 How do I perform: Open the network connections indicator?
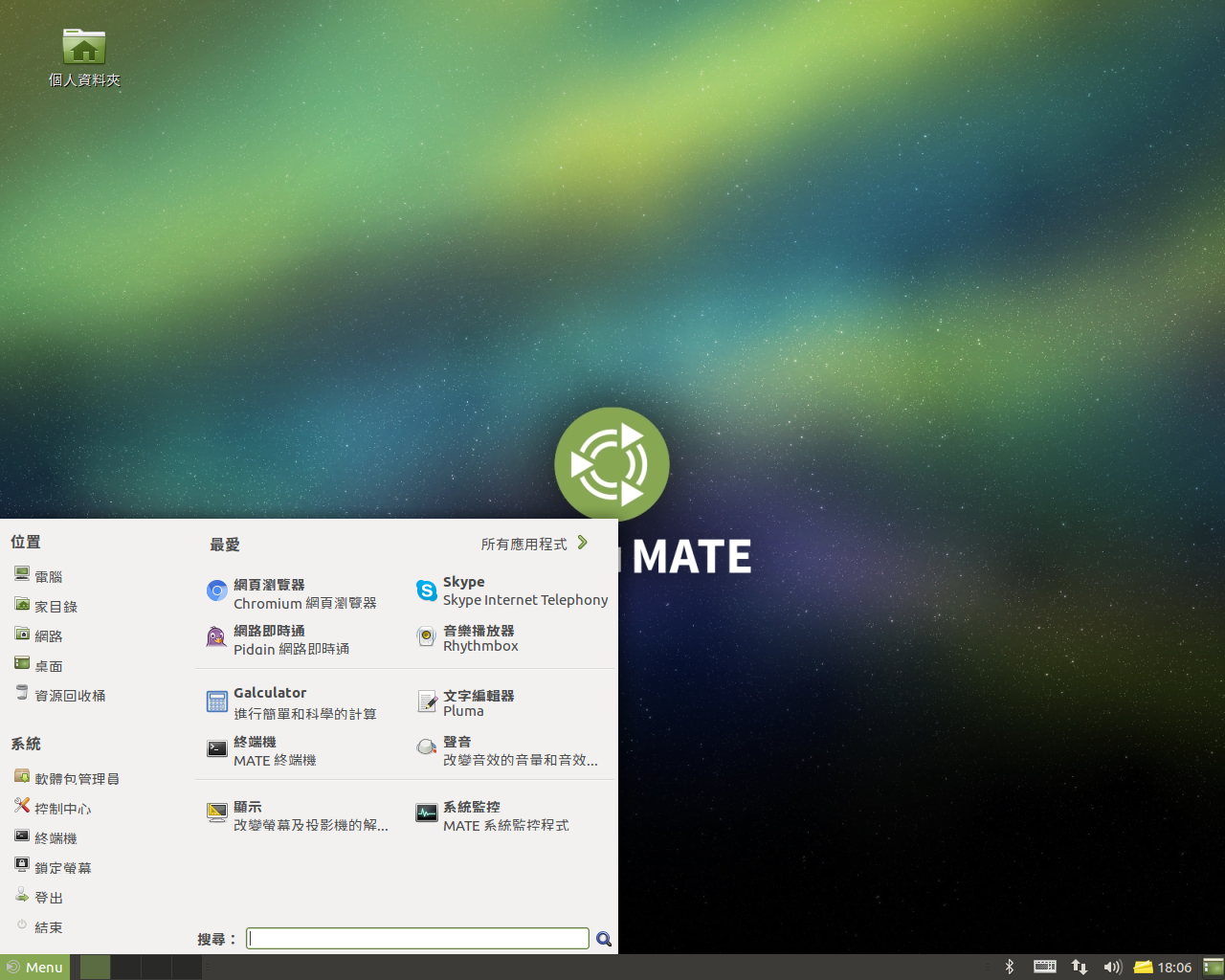[x=1080, y=967]
